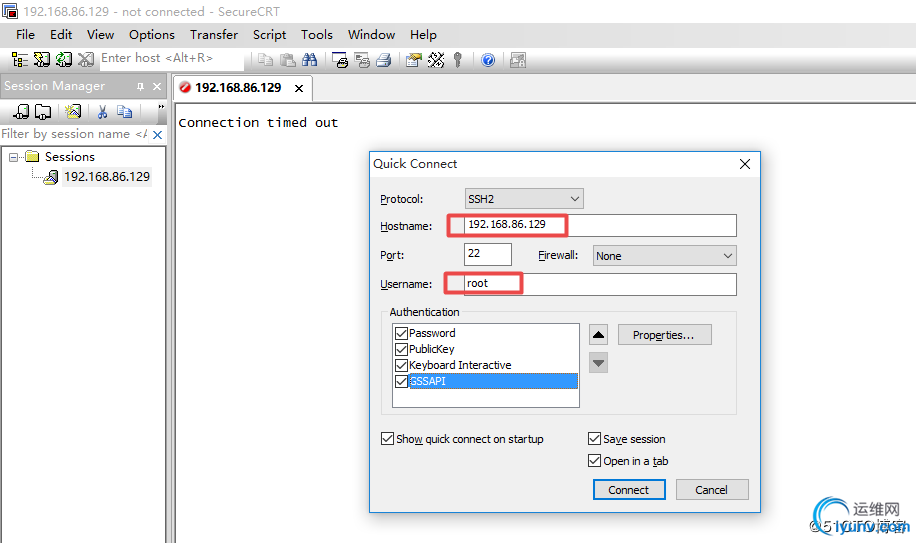Screen dimensions: 916x543
Task: Close the Quick Connect dialog
Action: (745, 164)
